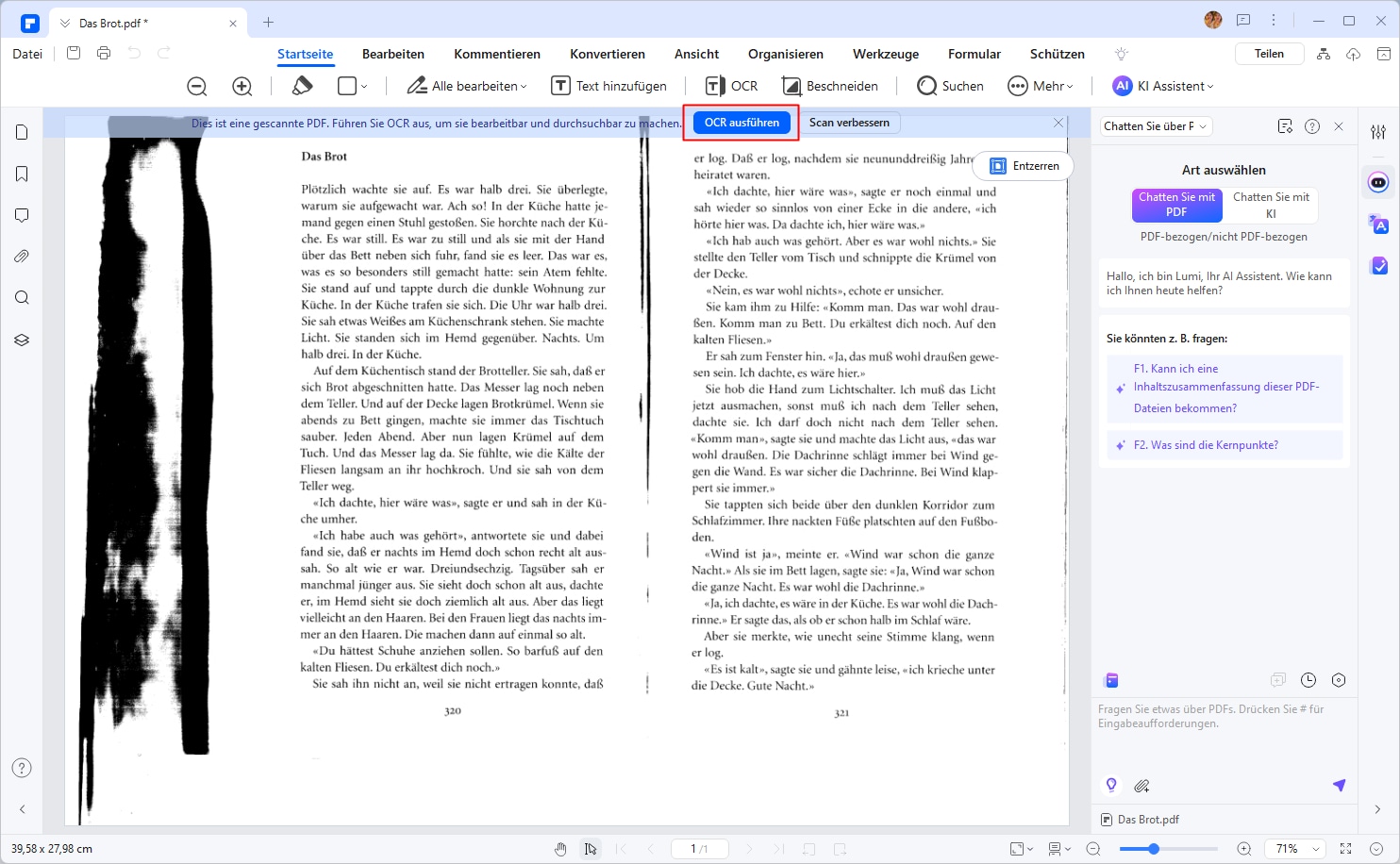Open a new tab with plus button
Screen dimensions: 1400x864
[268, 22]
